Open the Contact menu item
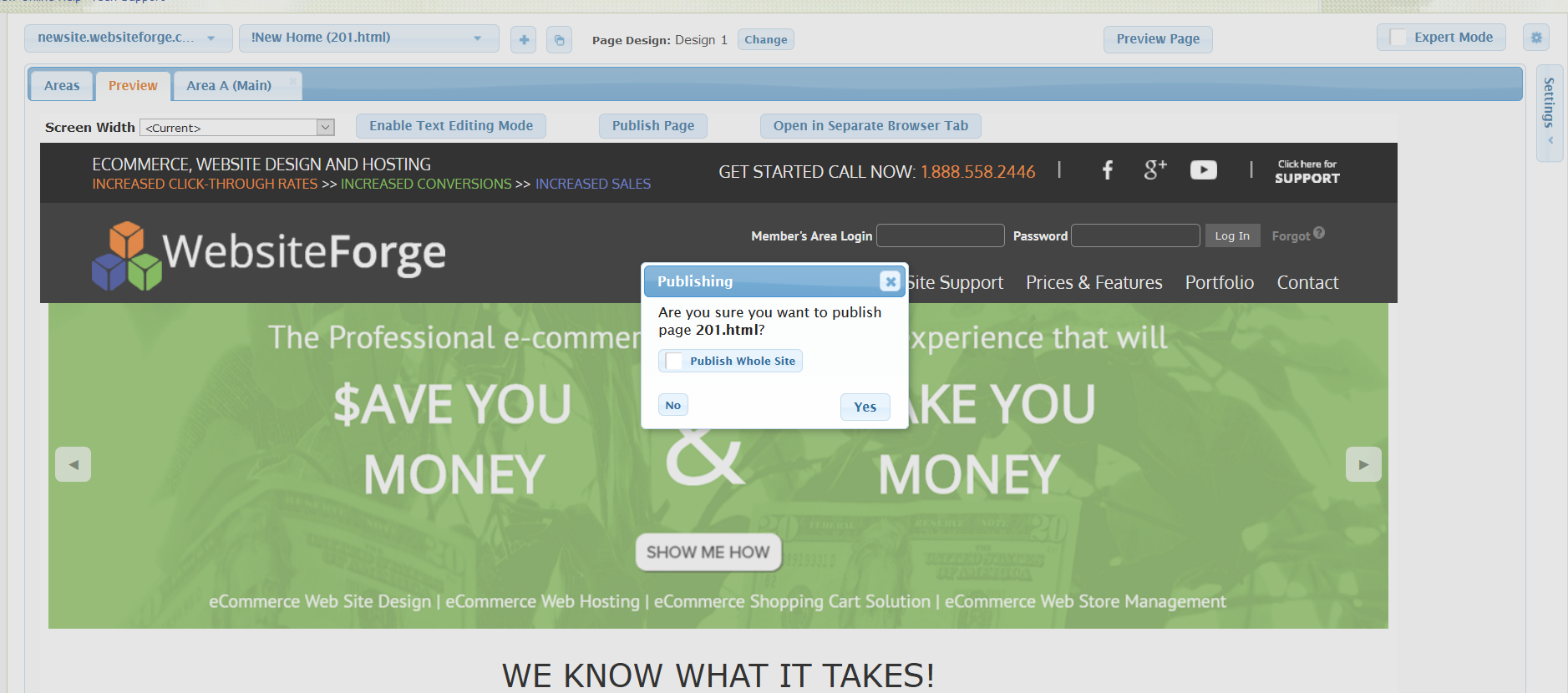This screenshot has width=1568, height=693. [x=1307, y=282]
